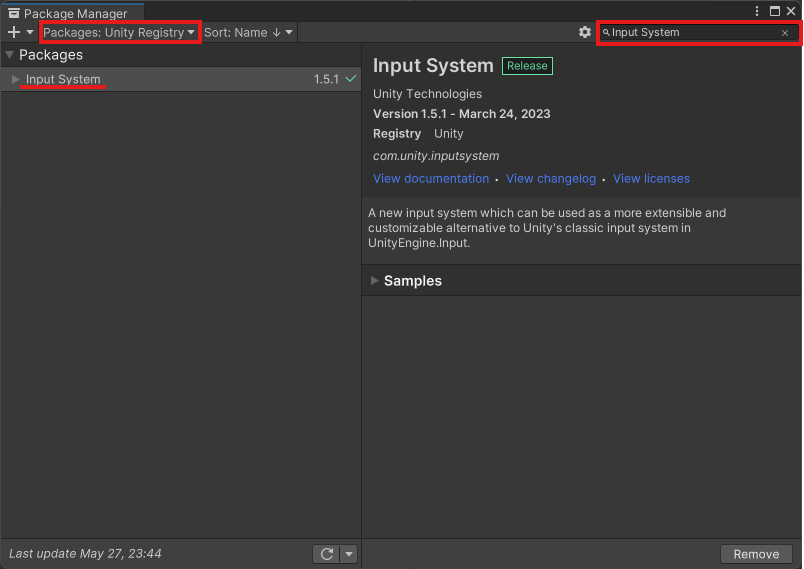Image resolution: width=804 pixels, height=569 pixels.
Task: Click the Remove button
Action: [x=756, y=554]
